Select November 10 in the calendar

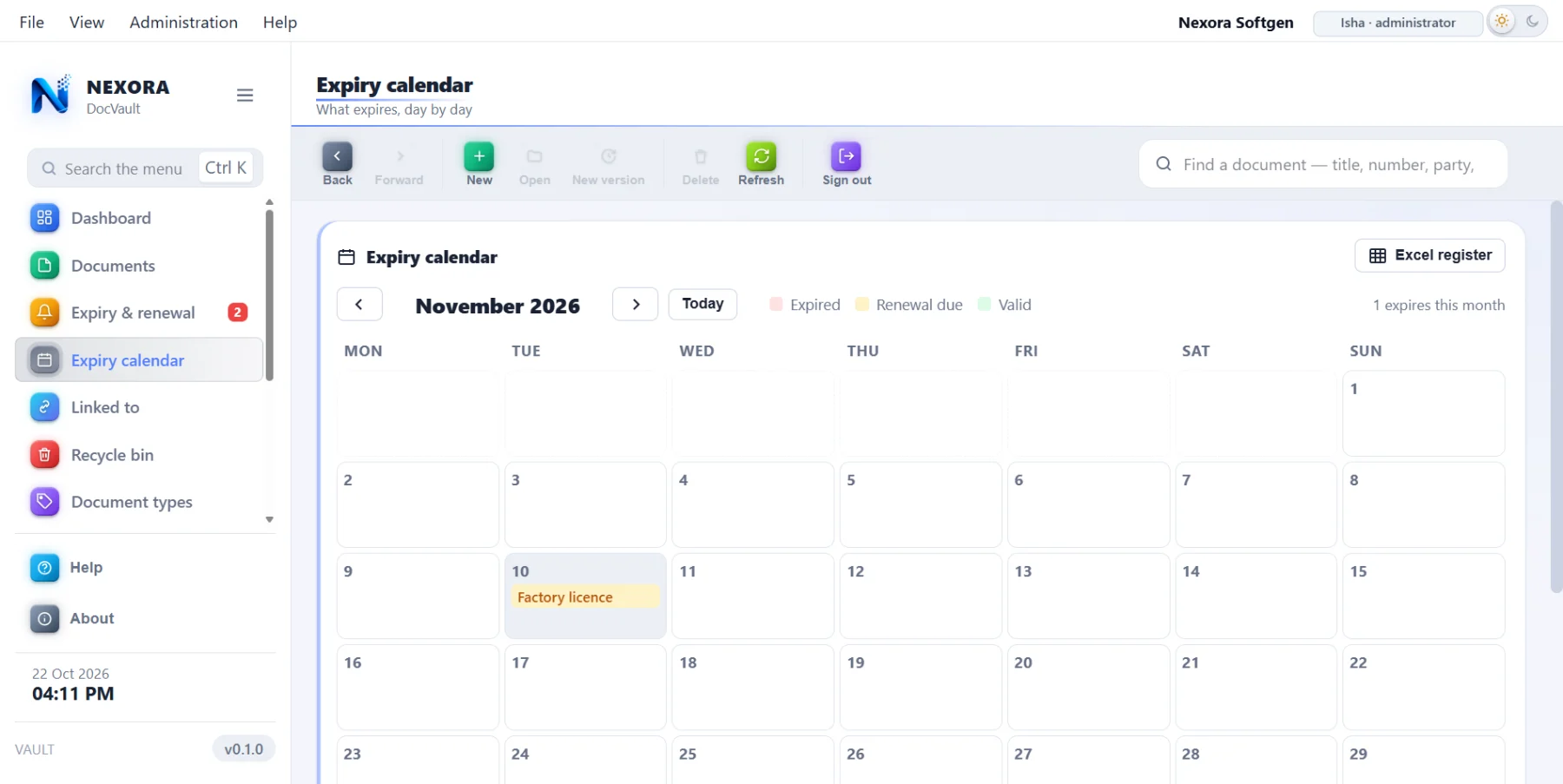(585, 596)
